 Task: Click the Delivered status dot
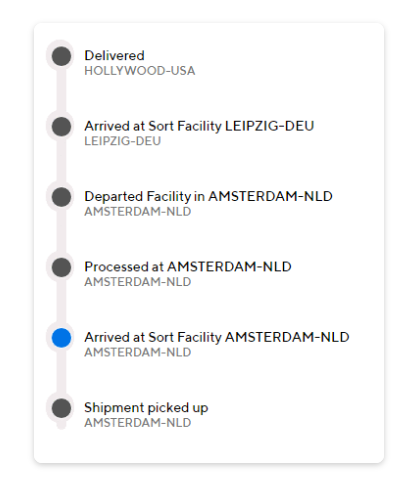pyautogui.click(x=61, y=56)
